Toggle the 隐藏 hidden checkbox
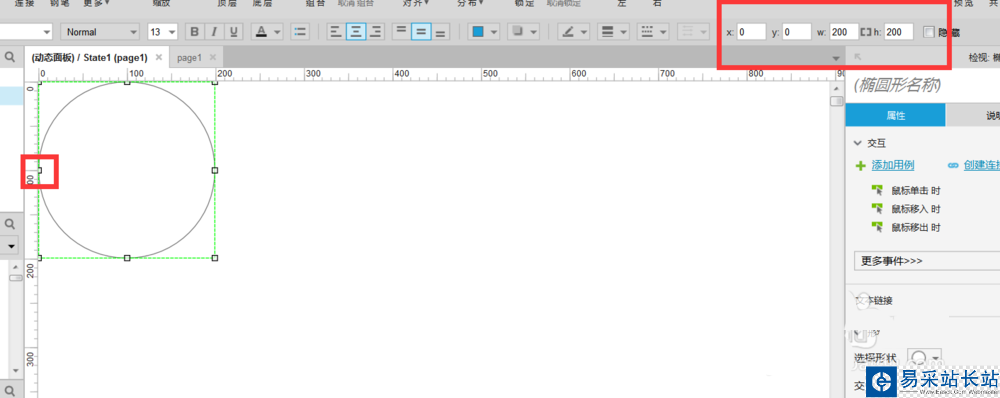This screenshot has height=398, width=1000. (929, 32)
